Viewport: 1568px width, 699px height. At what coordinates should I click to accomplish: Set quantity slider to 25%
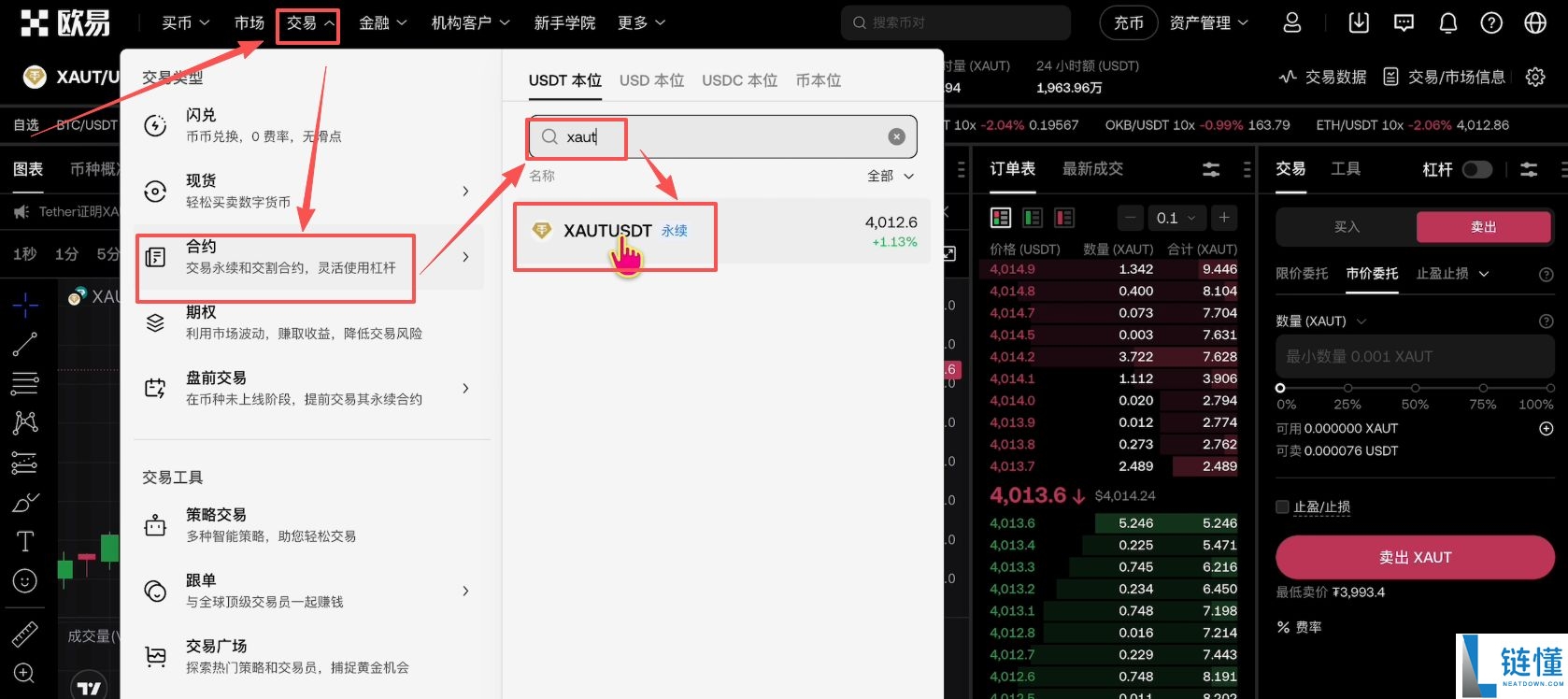click(1347, 388)
